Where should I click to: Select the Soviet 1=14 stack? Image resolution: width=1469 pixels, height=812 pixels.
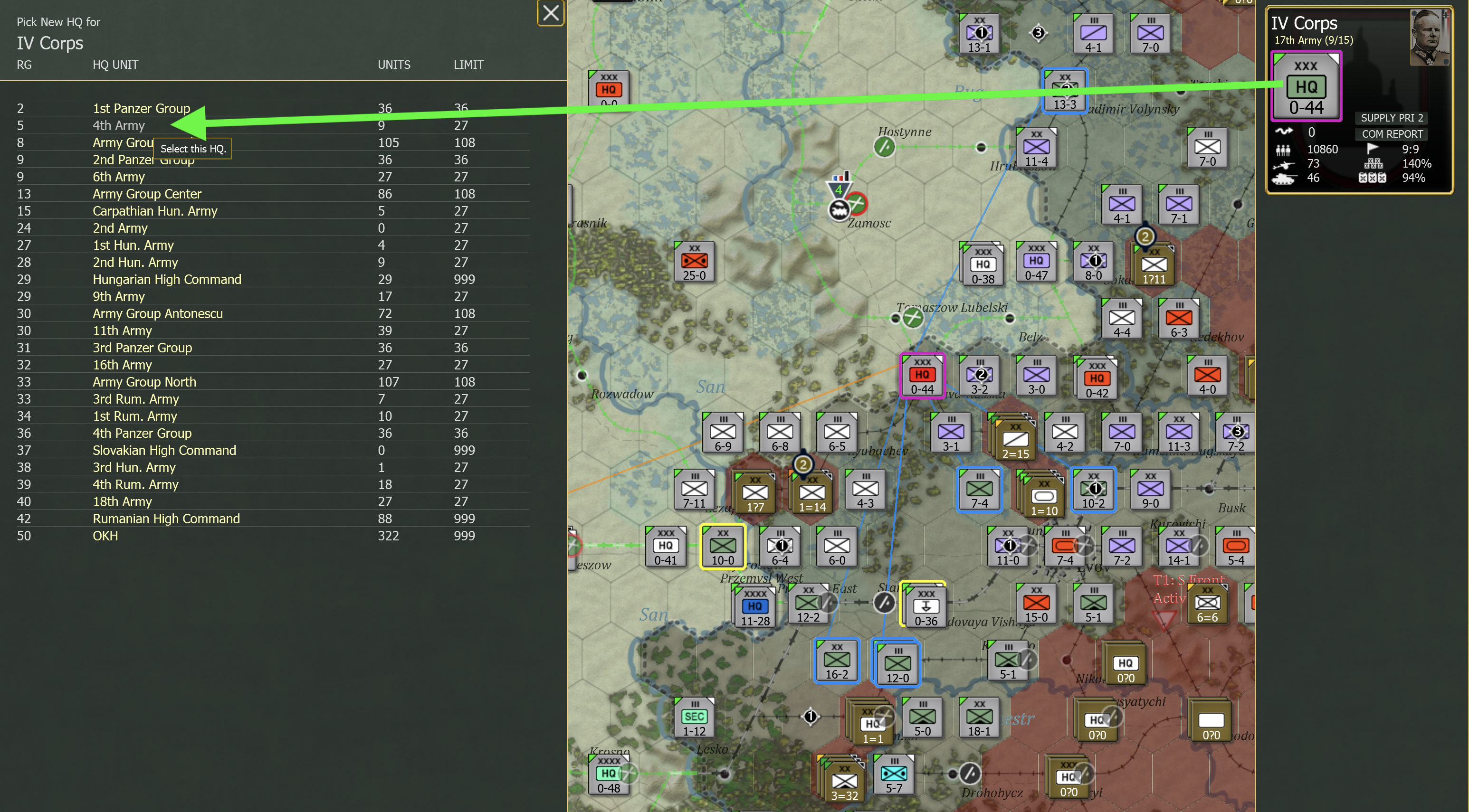coord(811,492)
